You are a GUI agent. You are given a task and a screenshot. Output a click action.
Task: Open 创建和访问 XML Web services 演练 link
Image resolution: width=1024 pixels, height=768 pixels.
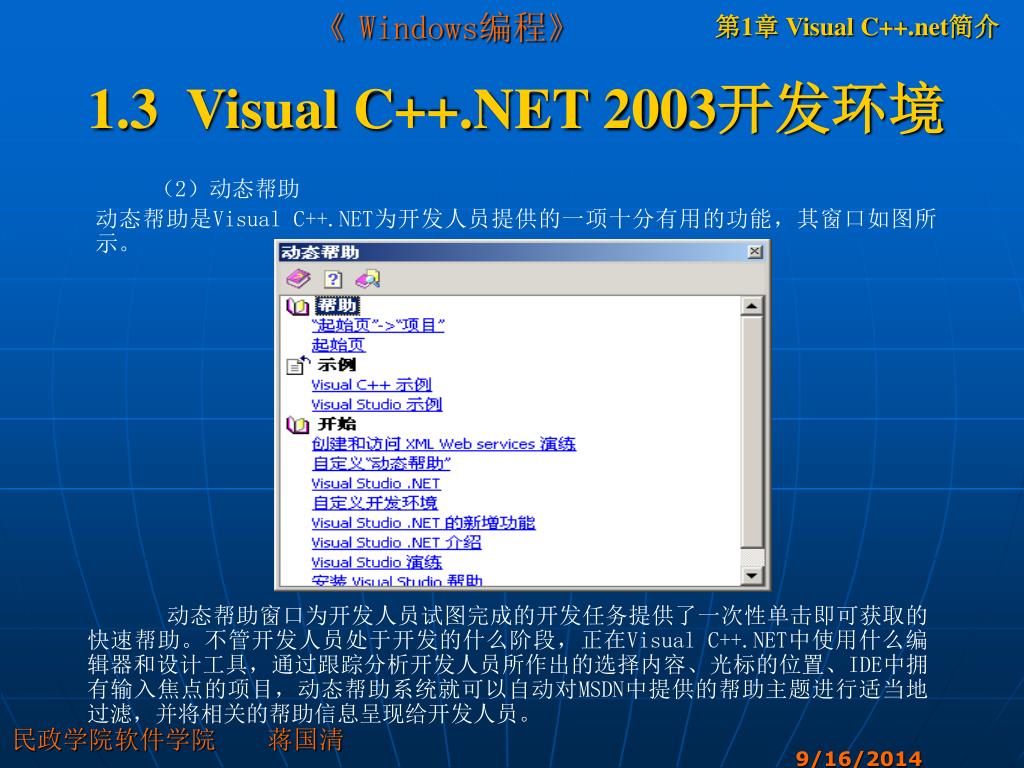point(443,444)
